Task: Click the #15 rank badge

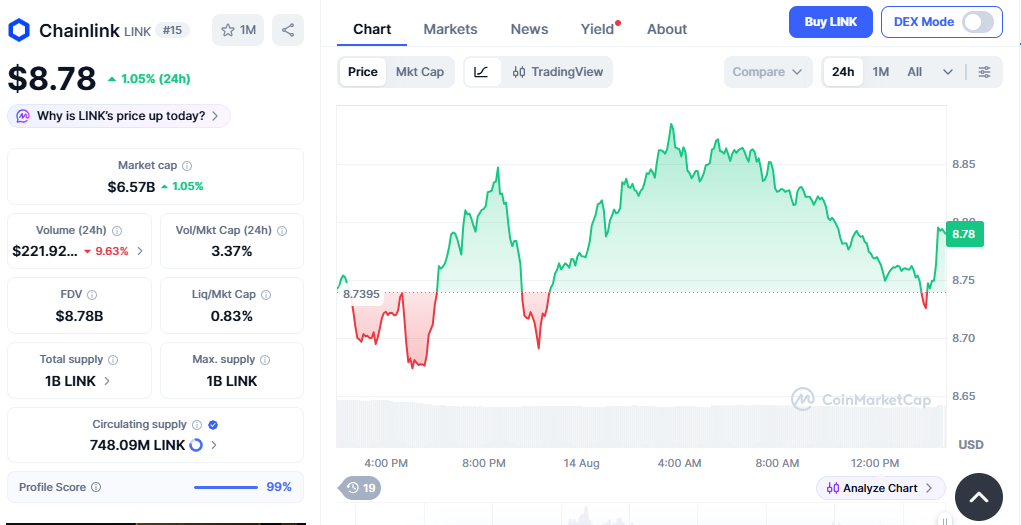Action: (x=173, y=30)
